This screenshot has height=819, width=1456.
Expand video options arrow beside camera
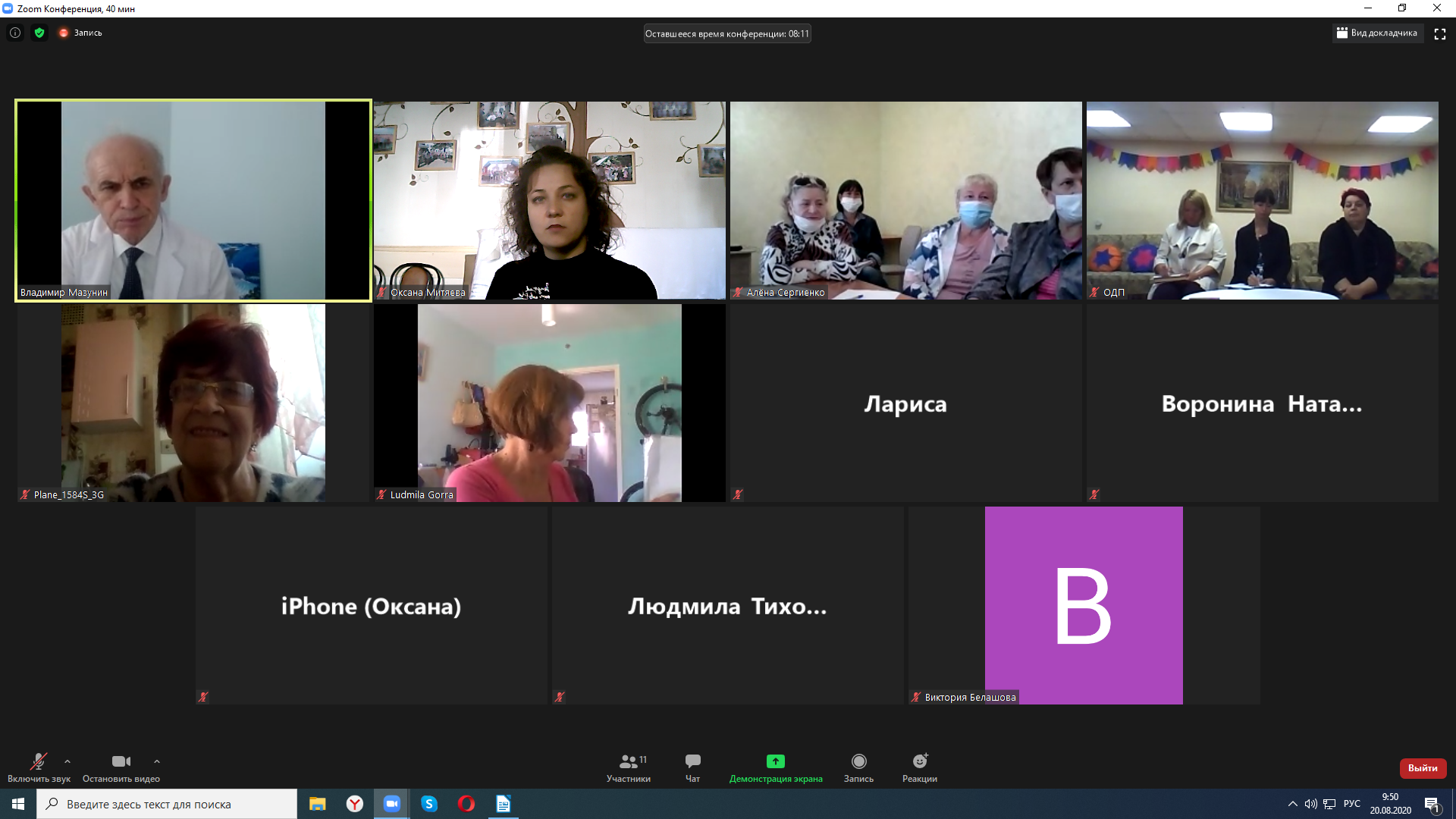pos(157,761)
